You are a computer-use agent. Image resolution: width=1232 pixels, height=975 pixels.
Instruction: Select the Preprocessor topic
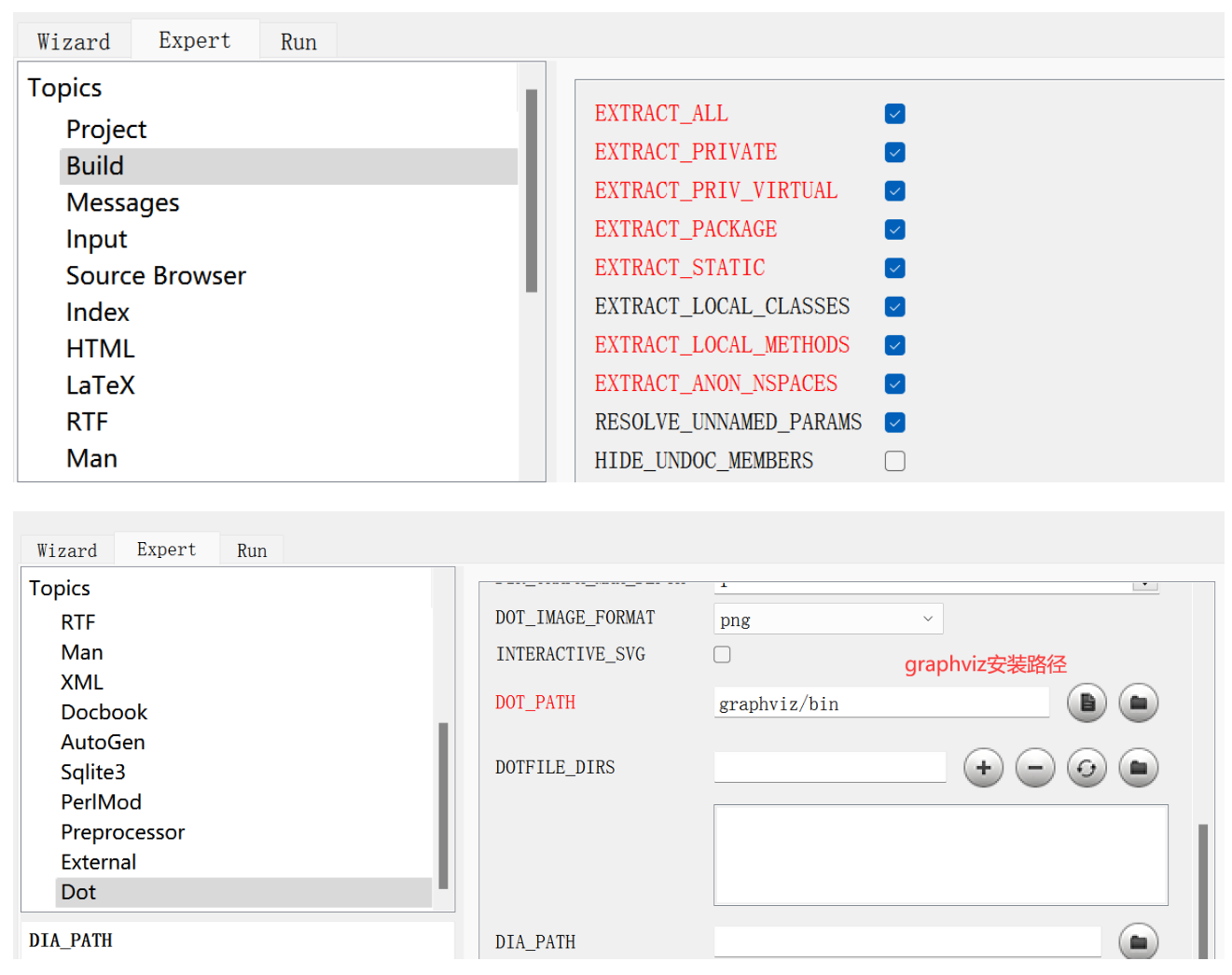tap(122, 831)
